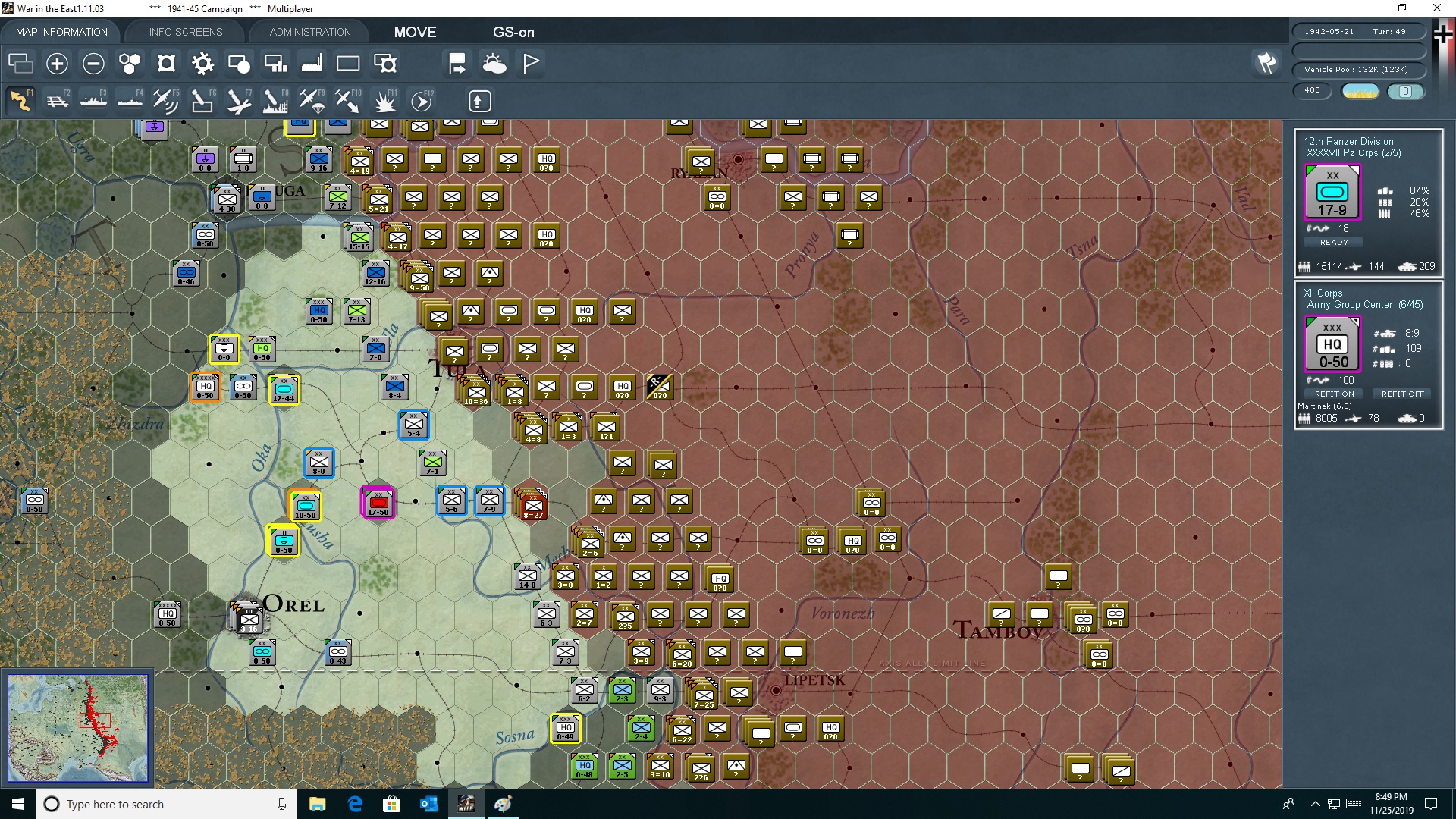This screenshot has height=819, width=1456.
Task: Click the GS-on ground support toggle
Action: (513, 32)
